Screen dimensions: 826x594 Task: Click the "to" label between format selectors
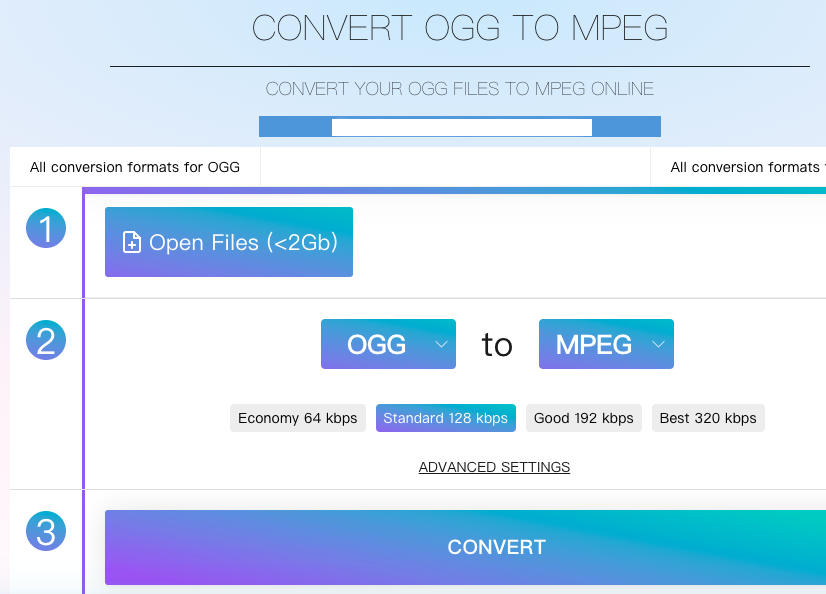[497, 345]
